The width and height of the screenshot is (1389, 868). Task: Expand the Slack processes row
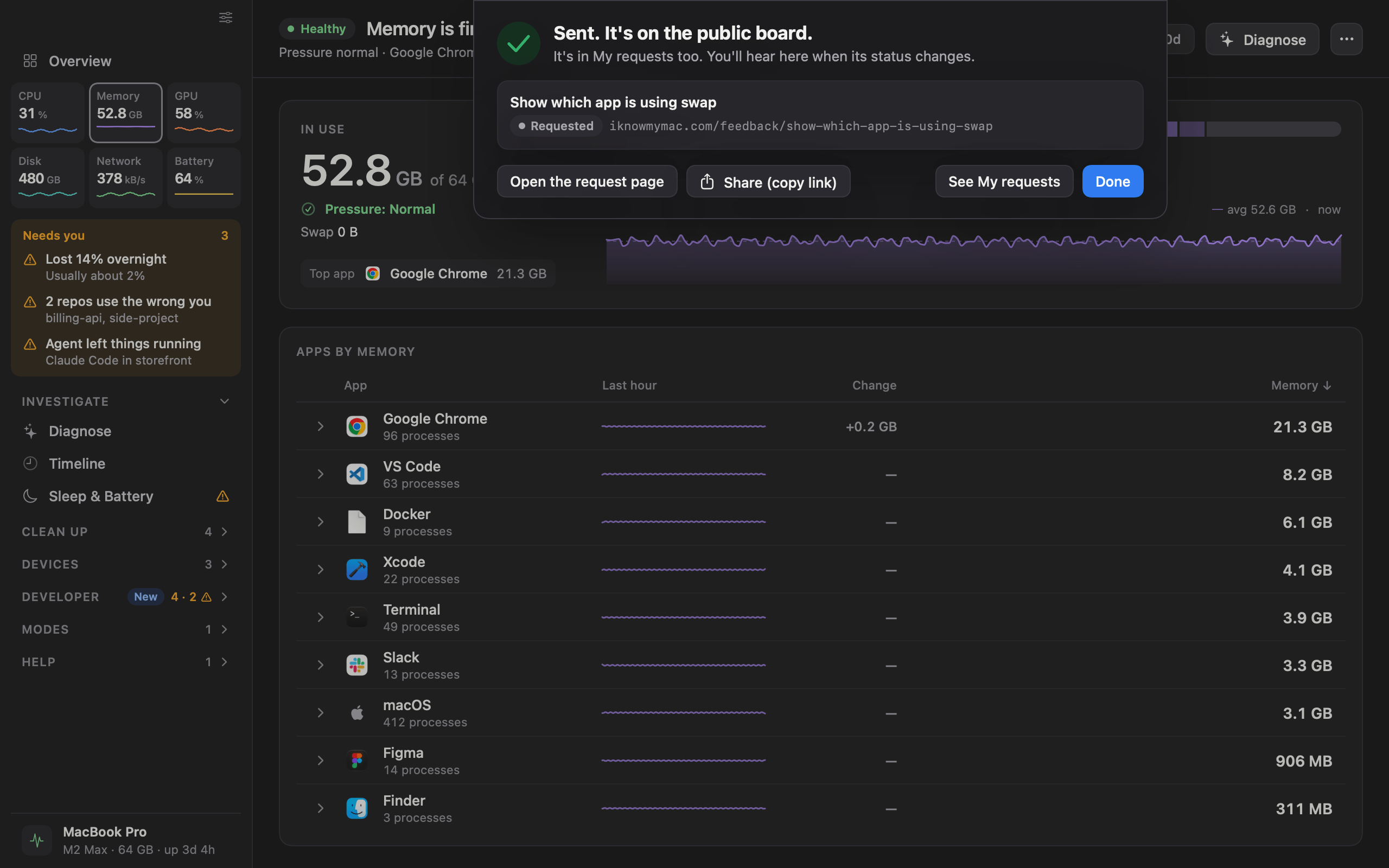pos(320,665)
